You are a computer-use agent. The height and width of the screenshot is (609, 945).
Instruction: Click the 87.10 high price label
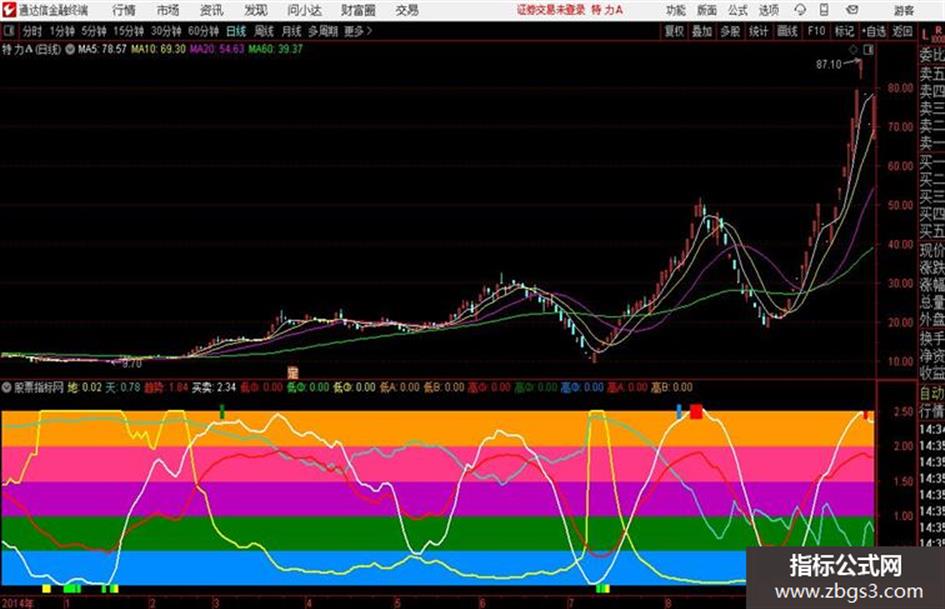click(x=829, y=64)
